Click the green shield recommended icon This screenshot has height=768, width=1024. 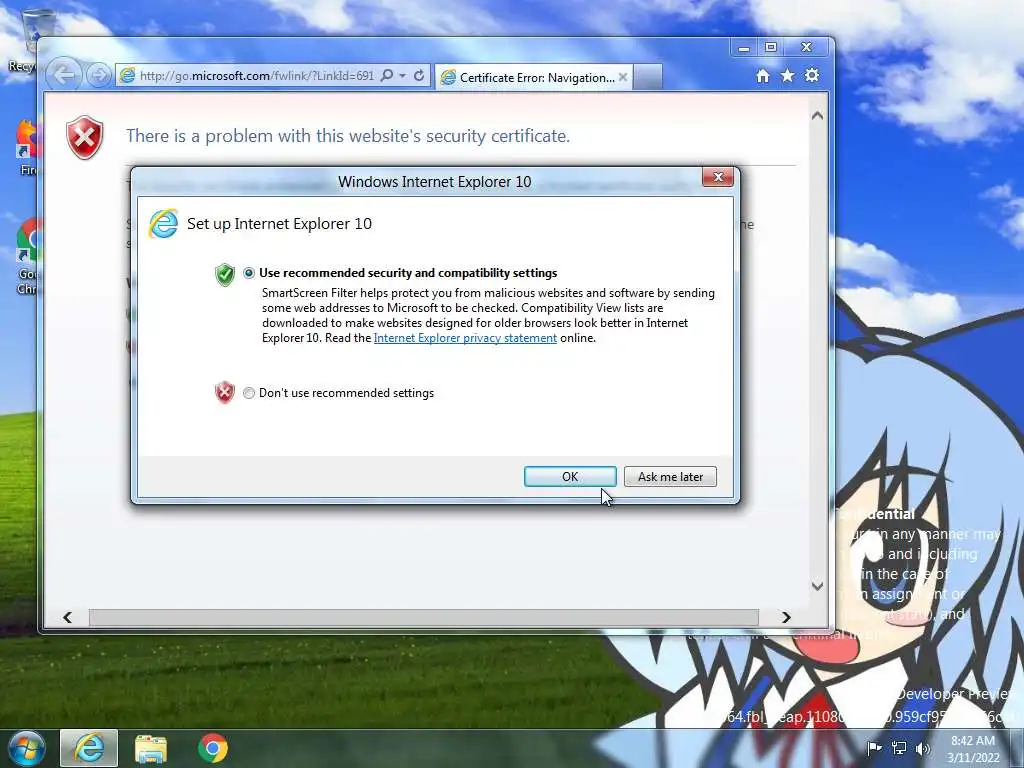pyautogui.click(x=225, y=274)
